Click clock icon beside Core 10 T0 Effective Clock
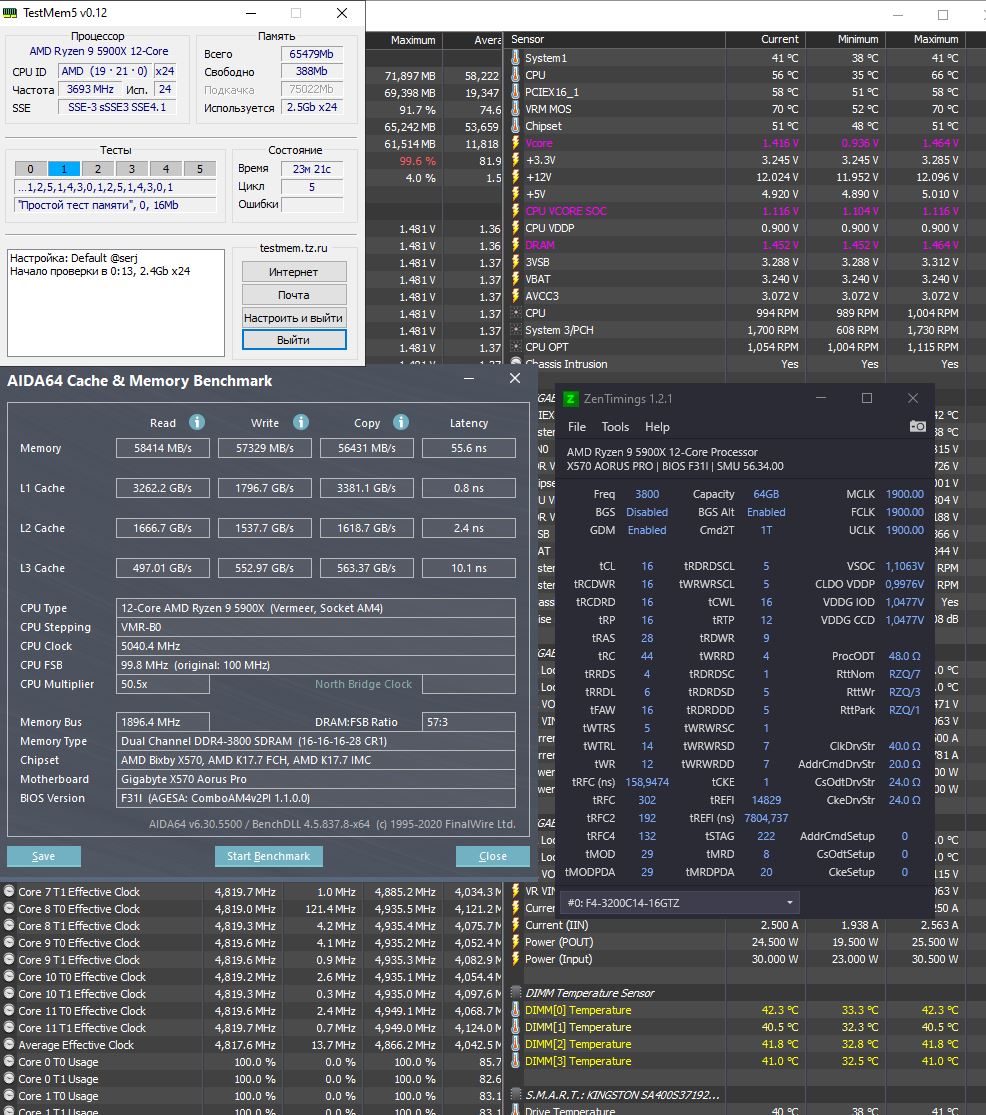The height and width of the screenshot is (1115, 986). (9, 976)
